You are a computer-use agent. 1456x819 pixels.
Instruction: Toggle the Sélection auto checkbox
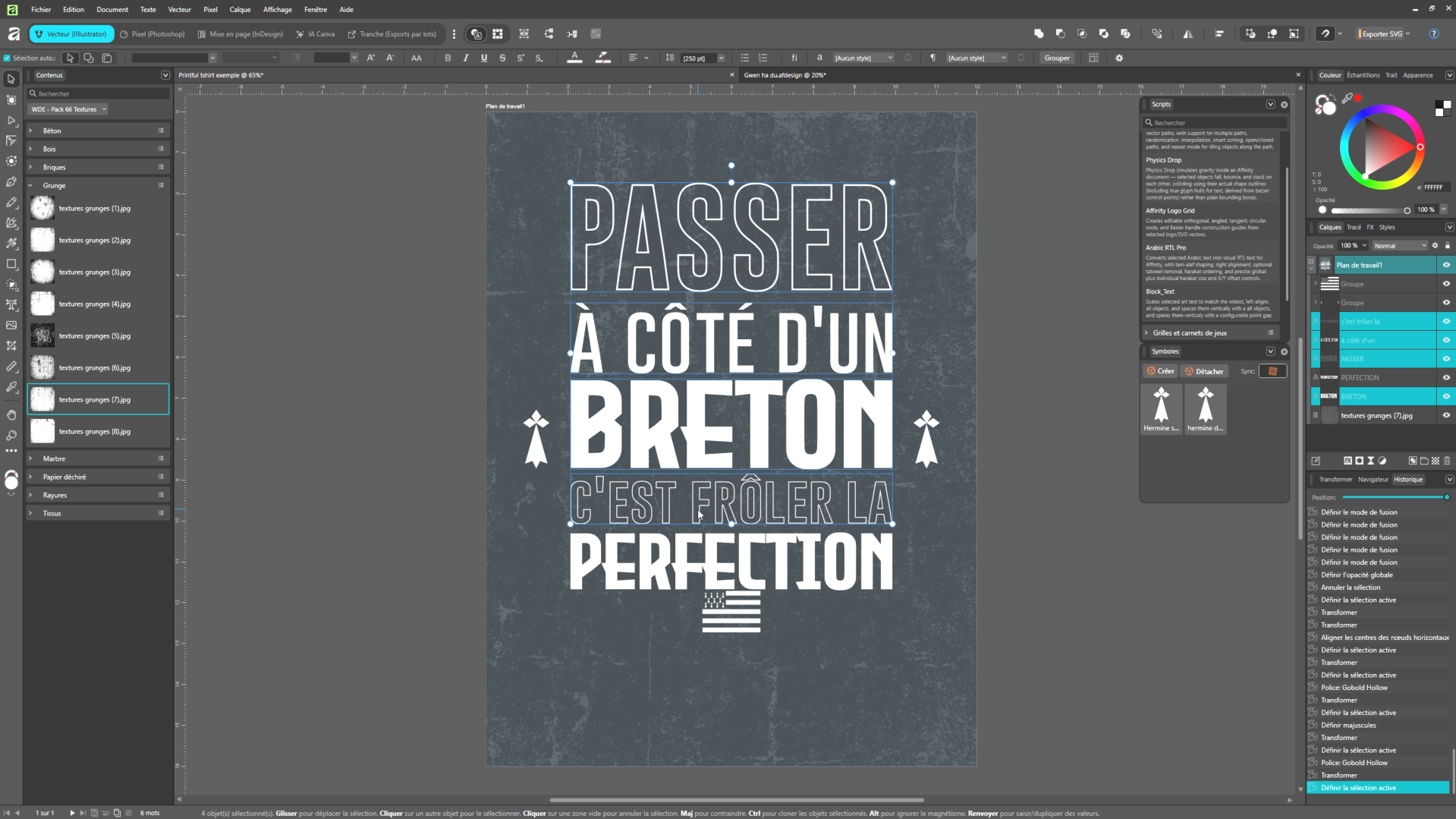7,58
